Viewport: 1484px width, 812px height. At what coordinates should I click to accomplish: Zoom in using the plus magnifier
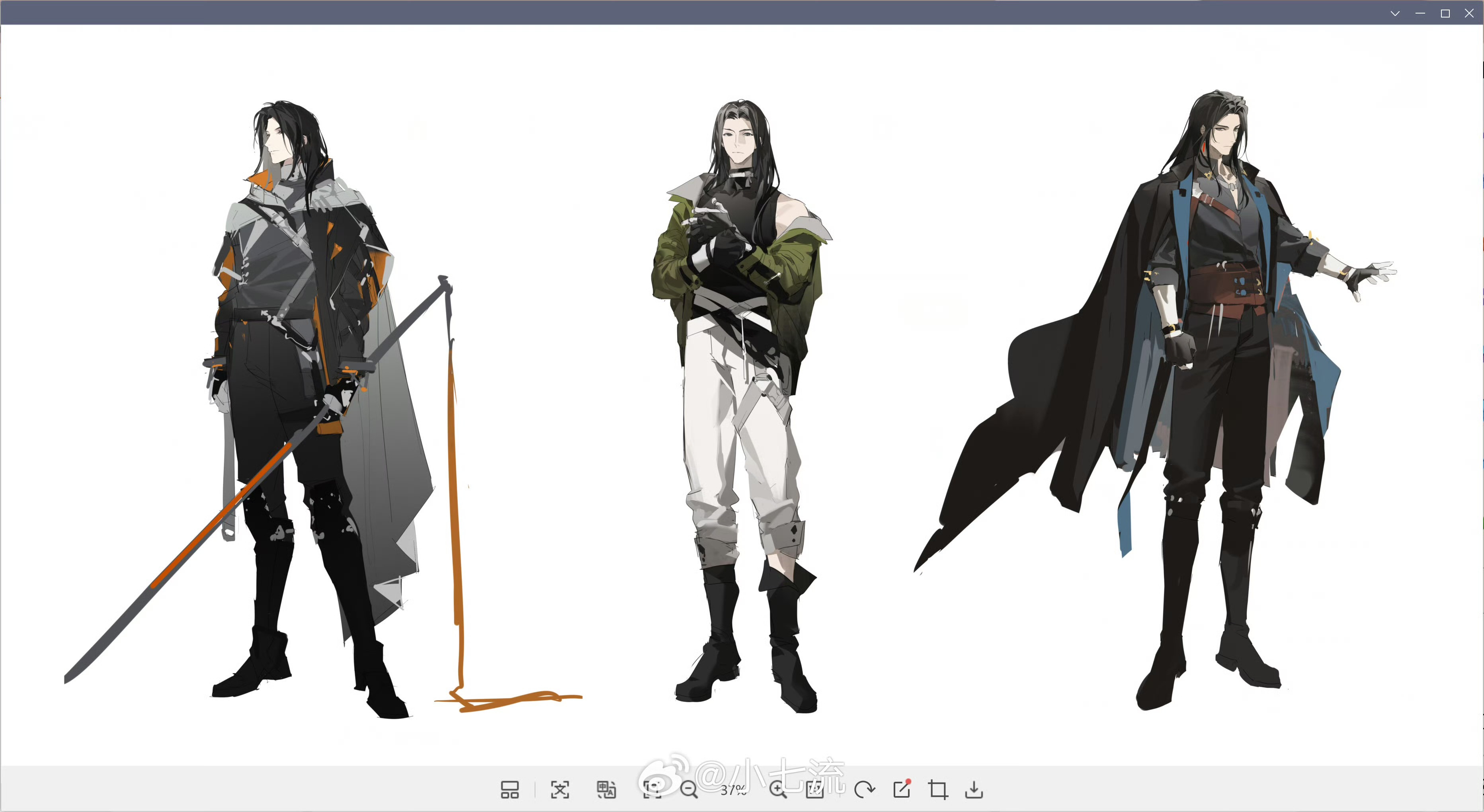778,790
